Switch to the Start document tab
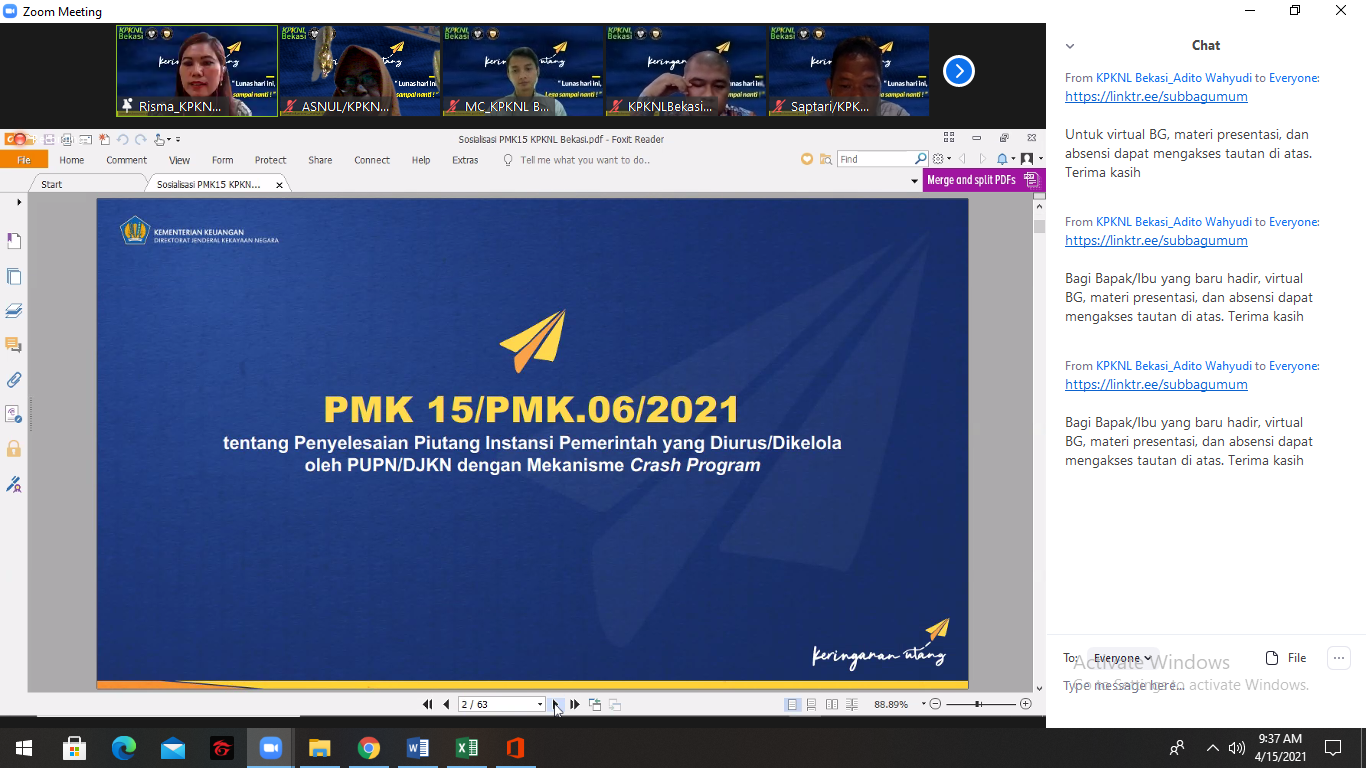 coord(51,185)
